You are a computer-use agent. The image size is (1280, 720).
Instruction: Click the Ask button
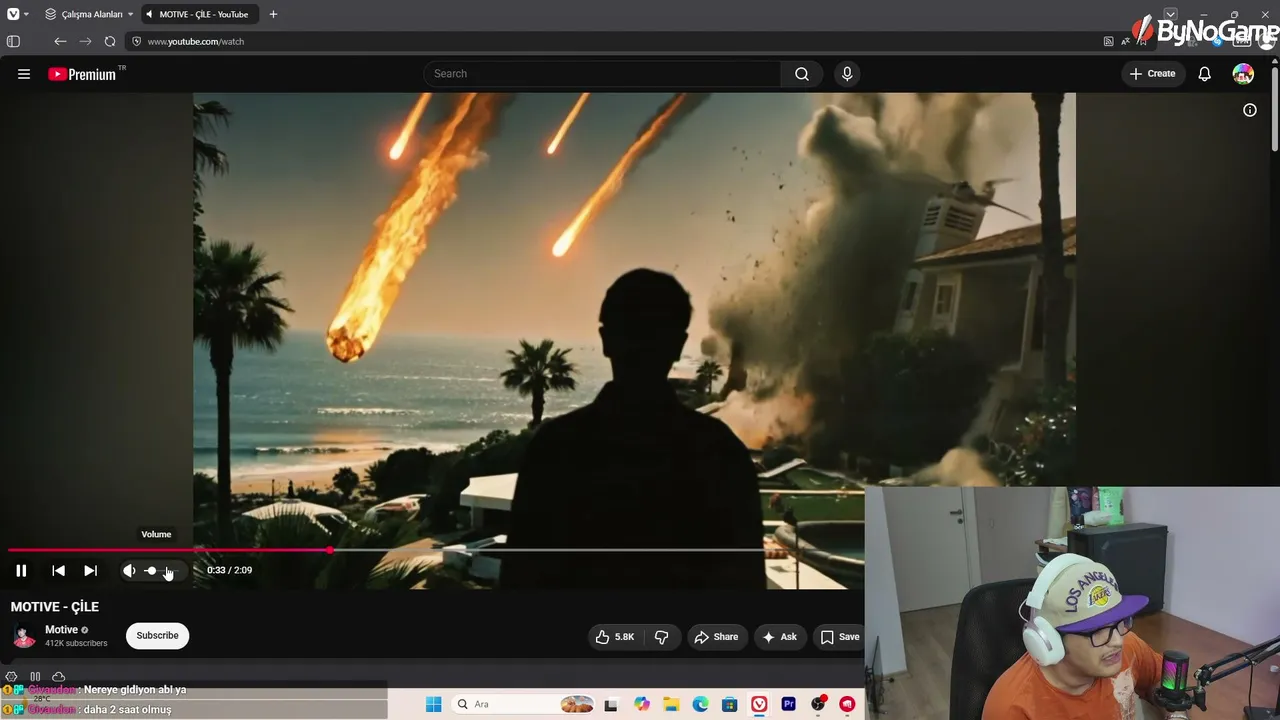pos(779,637)
